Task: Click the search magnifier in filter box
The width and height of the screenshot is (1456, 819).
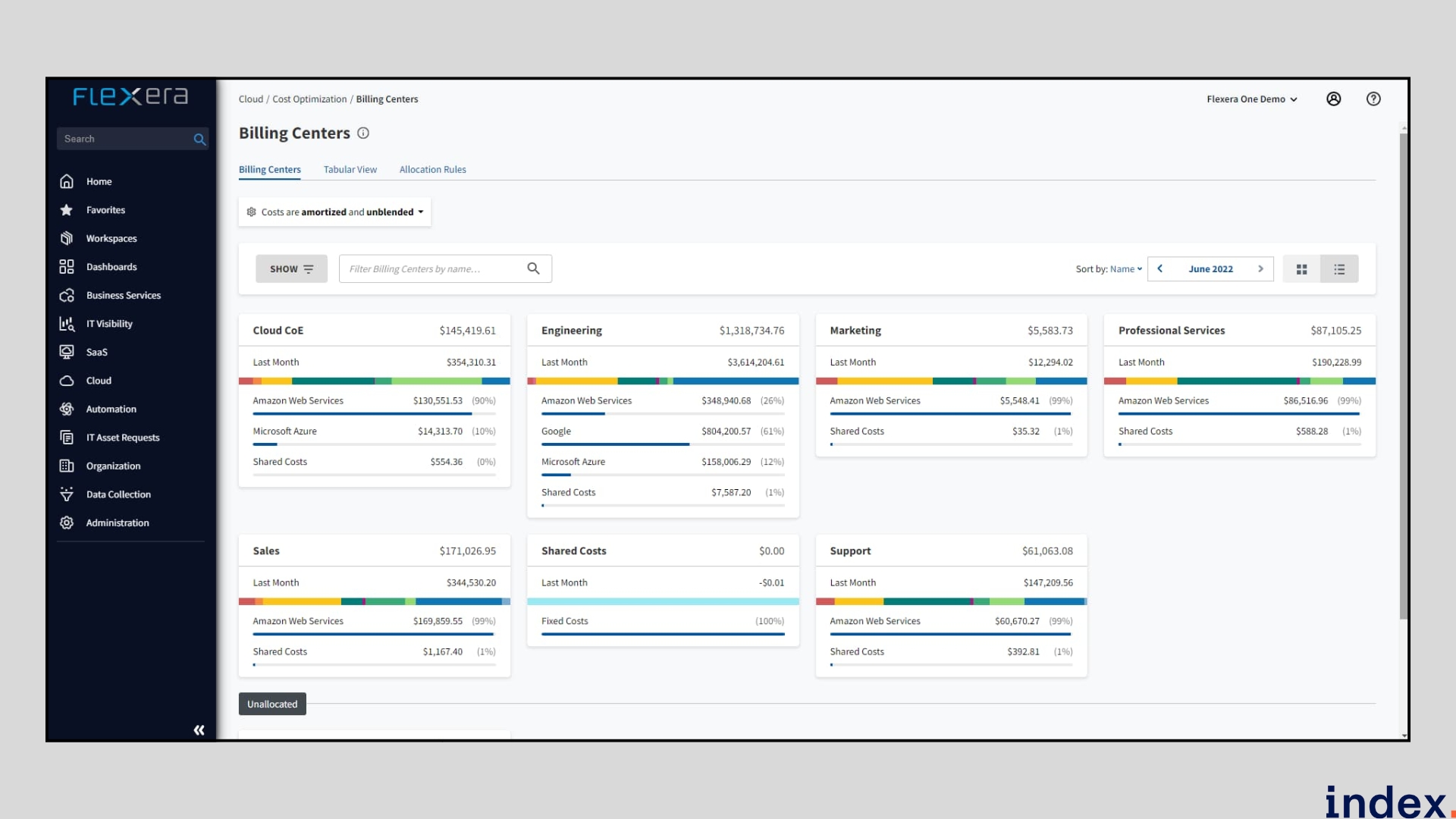Action: point(533,268)
